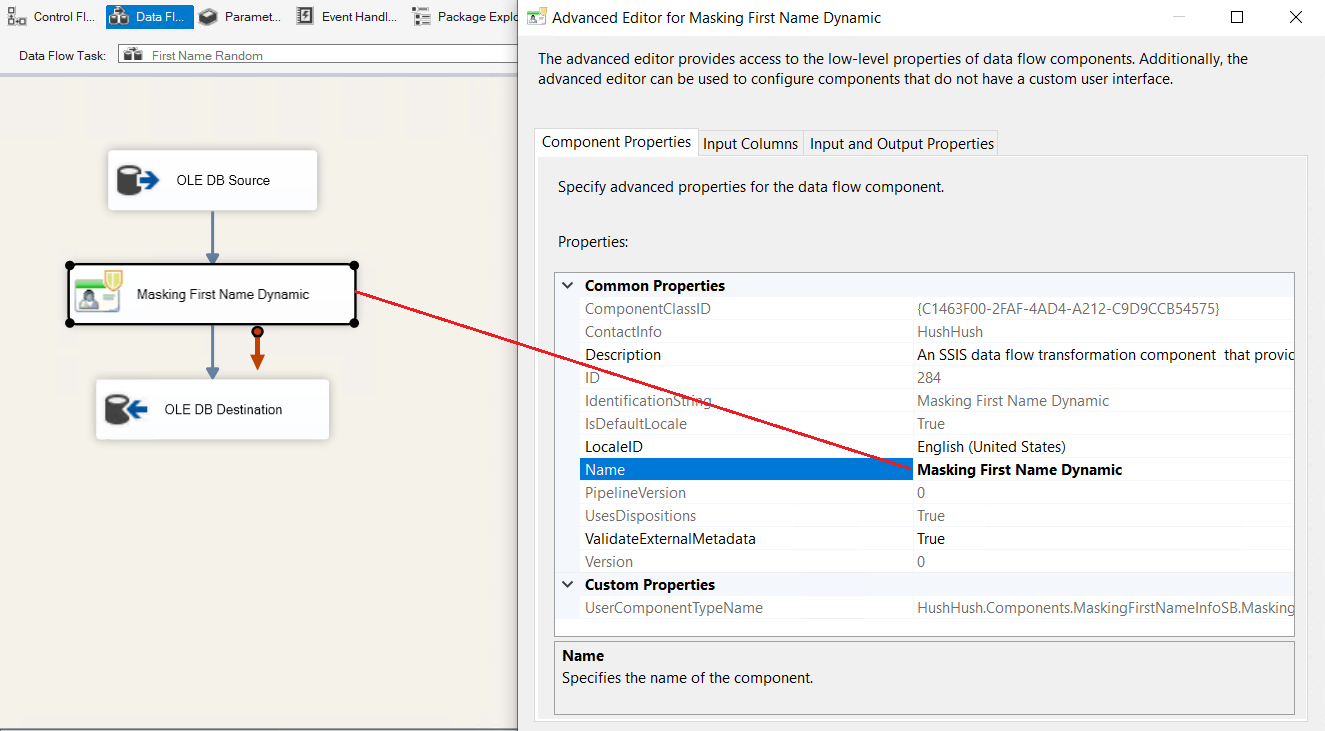Collapse the Custom Properties section
The width and height of the screenshot is (1325, 731).
568,585
